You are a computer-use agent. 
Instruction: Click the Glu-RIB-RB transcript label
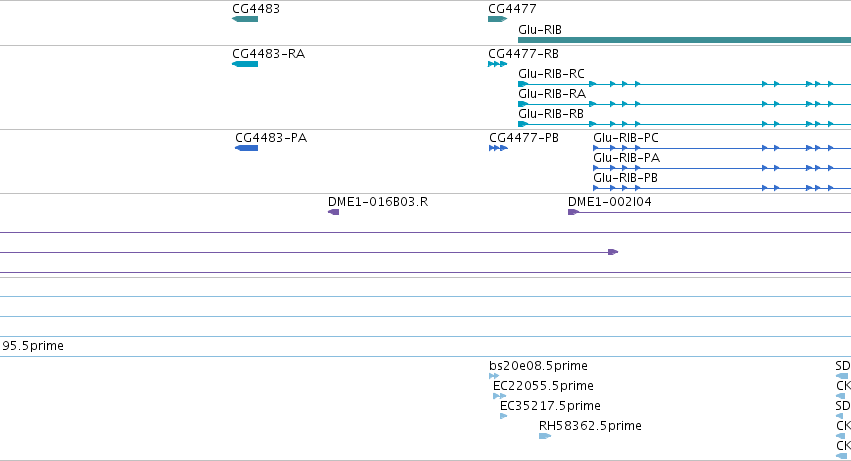tap(551, 114)
